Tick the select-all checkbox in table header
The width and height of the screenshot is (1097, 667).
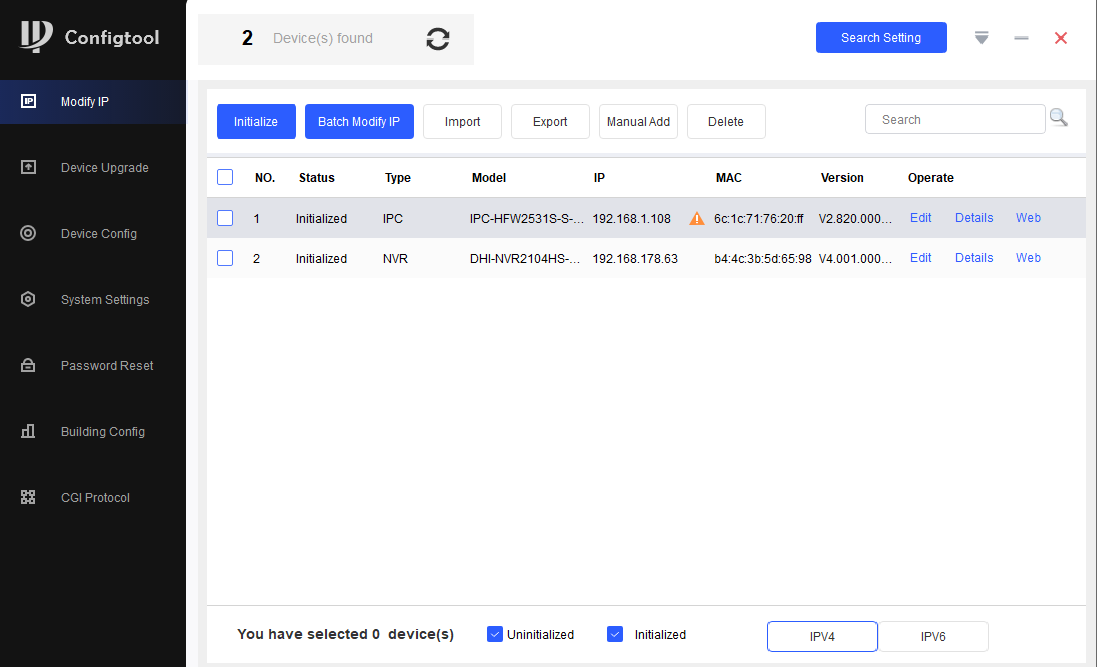click(225, 177)
